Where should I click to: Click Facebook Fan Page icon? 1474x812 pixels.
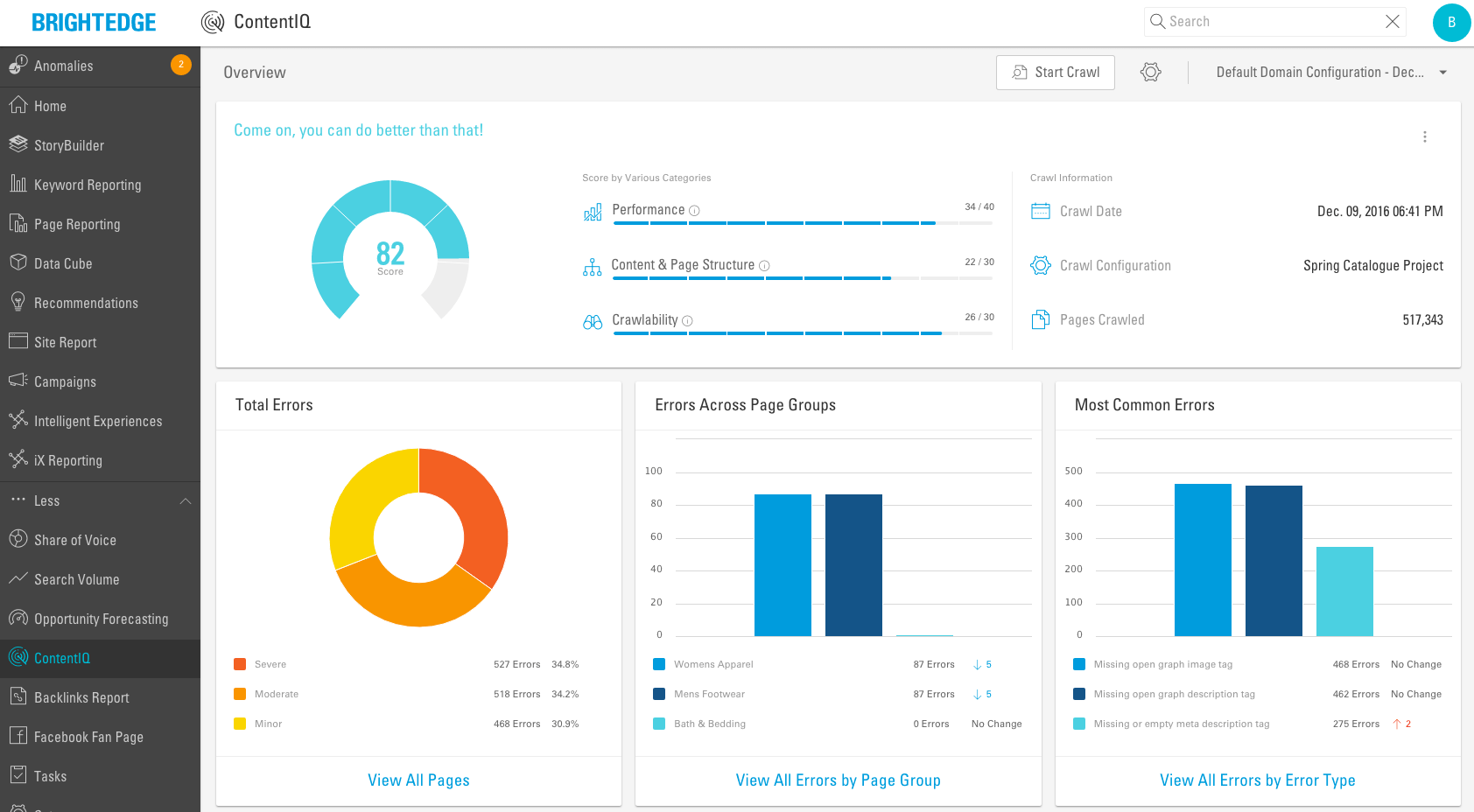[18, 736]
